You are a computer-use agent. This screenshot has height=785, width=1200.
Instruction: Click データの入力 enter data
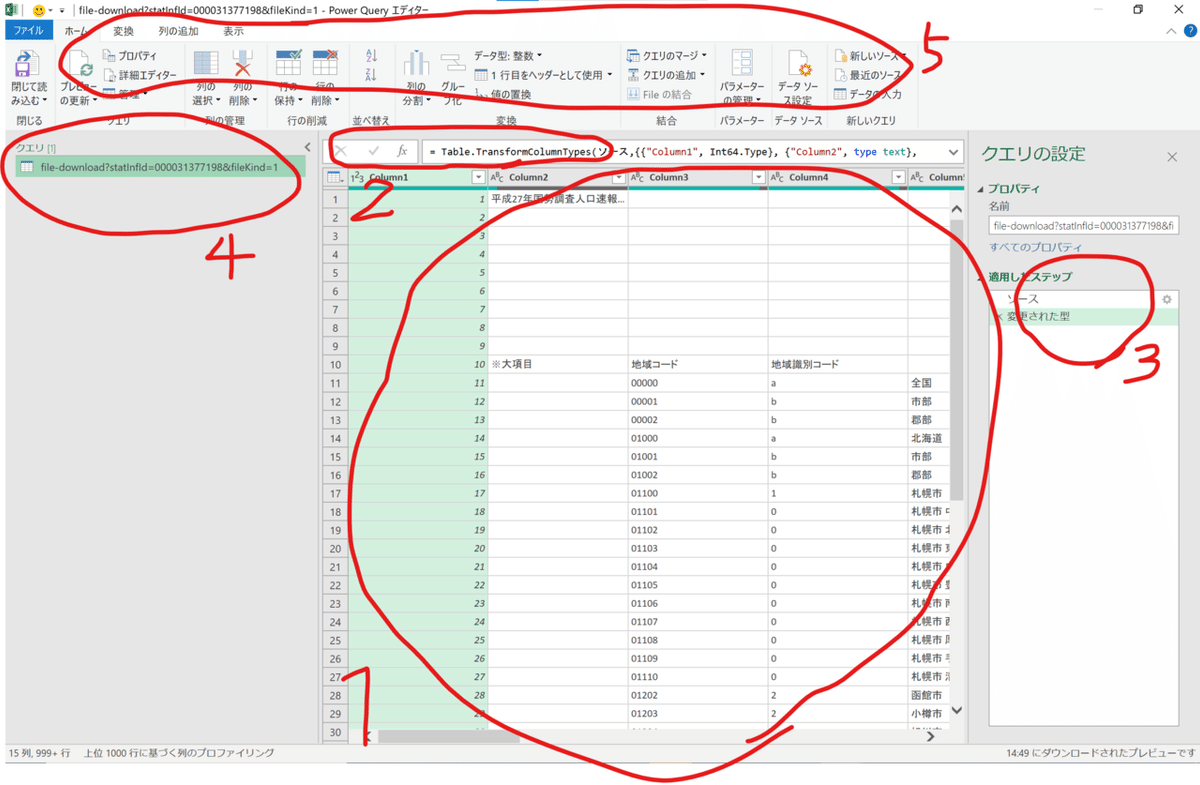868,94
